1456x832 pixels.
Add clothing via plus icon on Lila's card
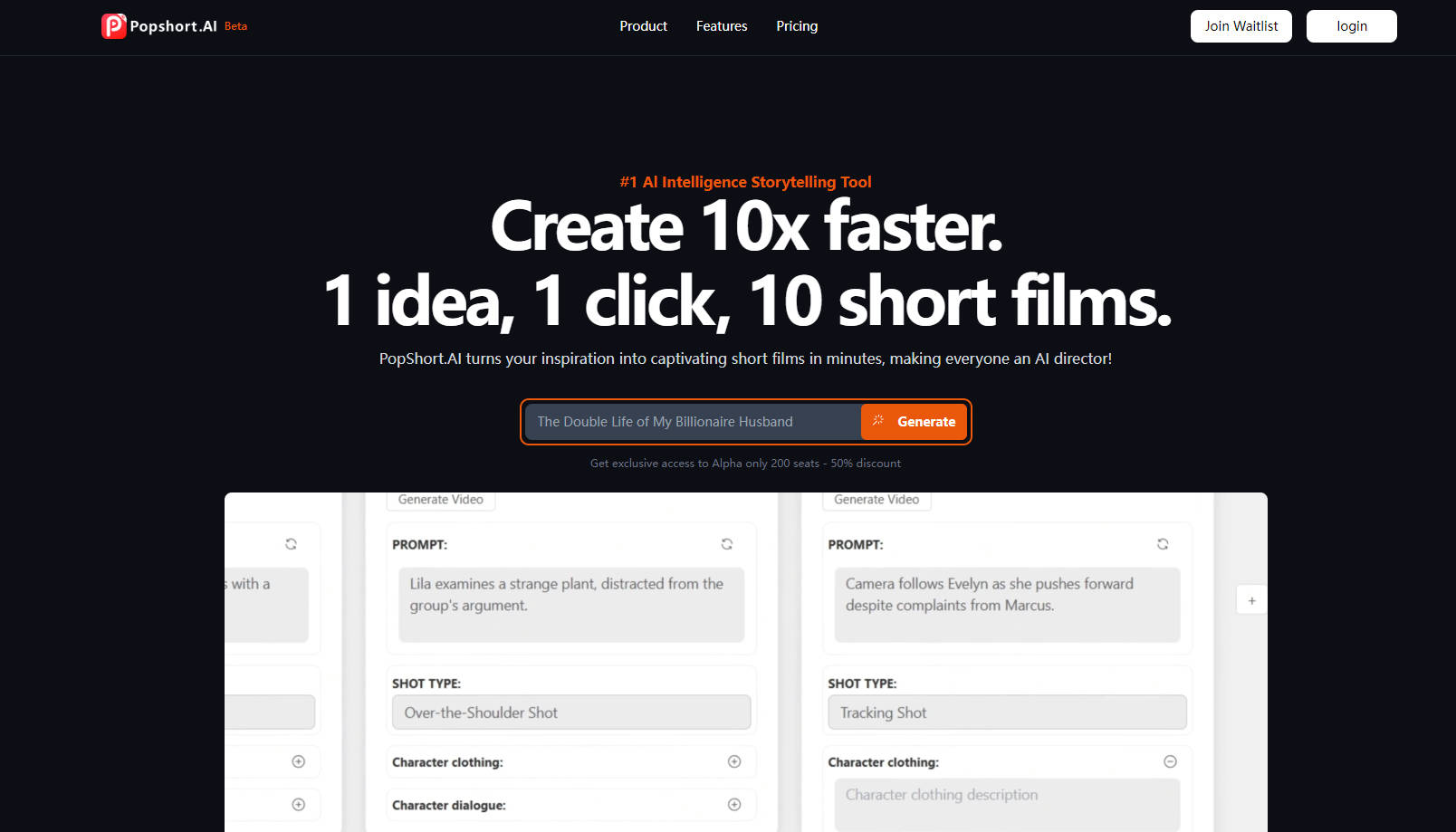734,761
